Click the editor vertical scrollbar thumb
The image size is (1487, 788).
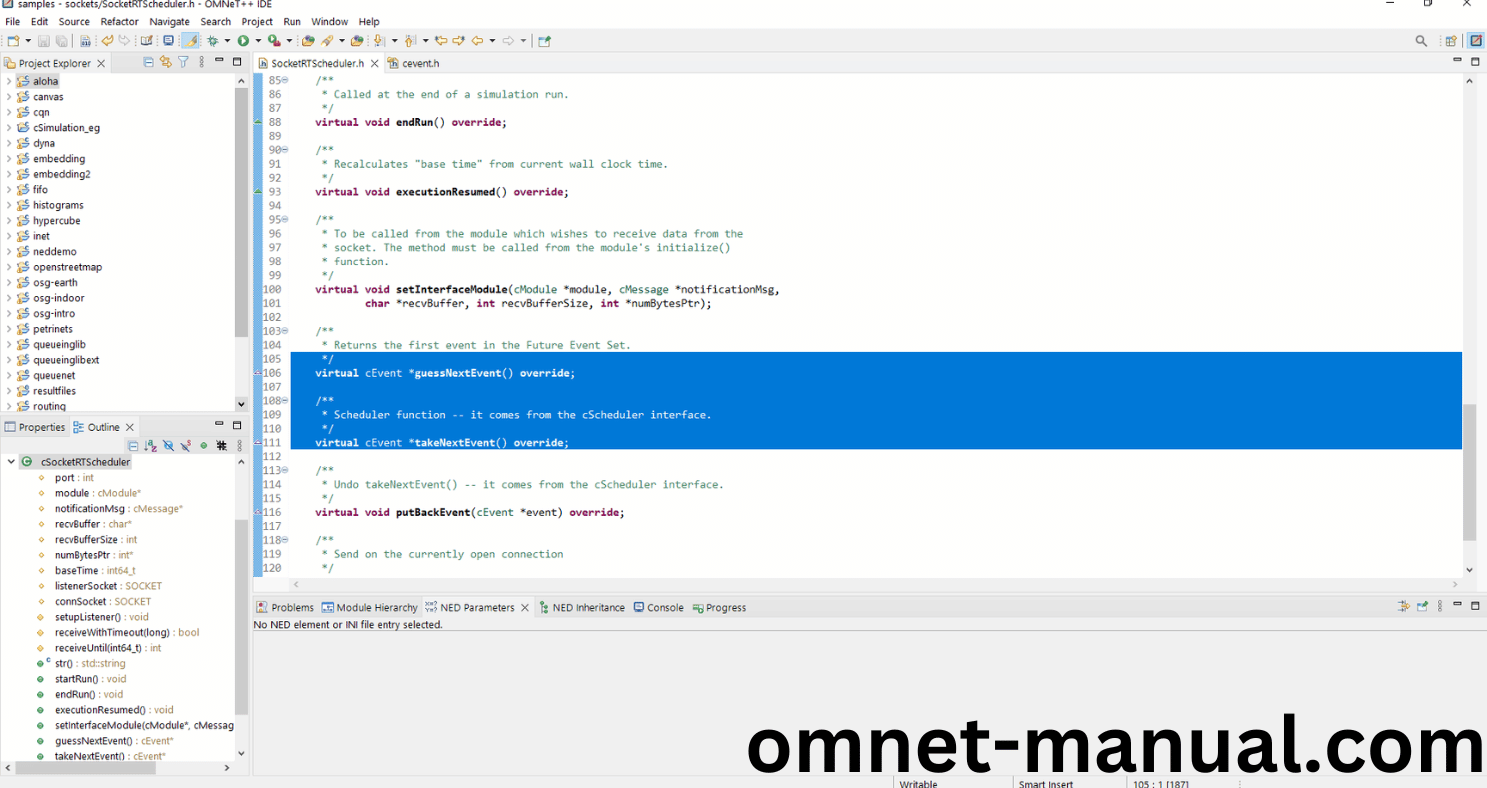click(x=1469, y=470)
